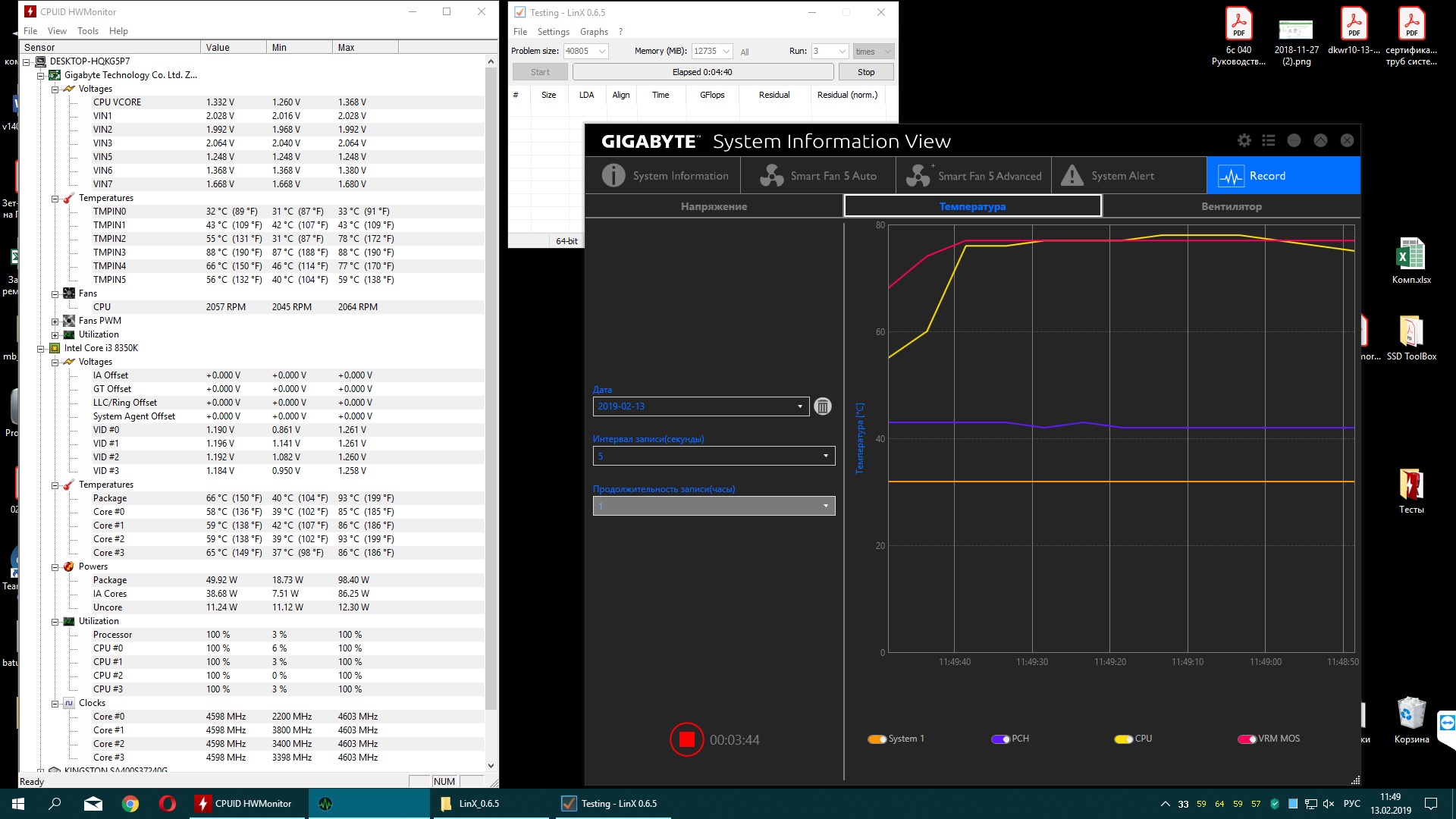Image resolution: width=1456 pixels, height=819 pixels.
Task: Toggle the PCH graph line
Action: [1000, 739]
